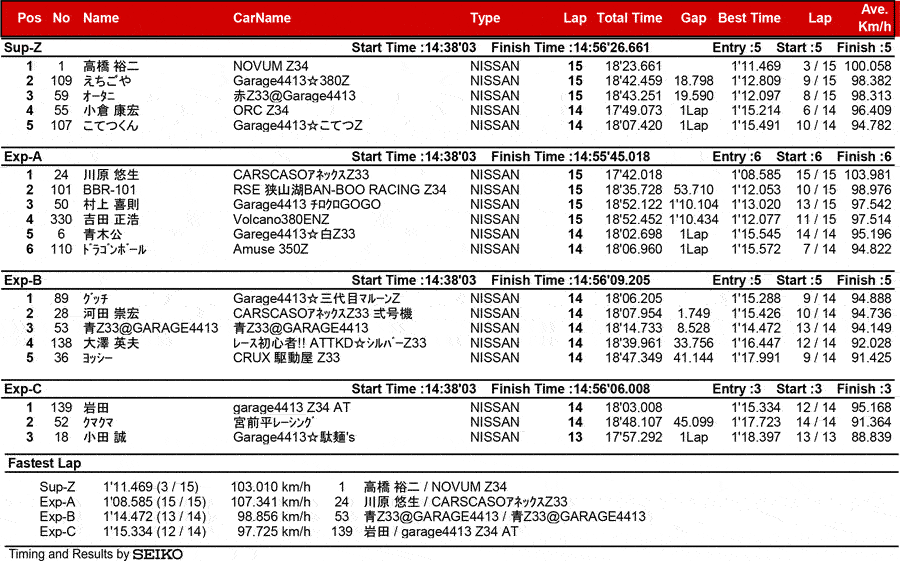Click the SEIKO logo in footer
The height and width of the screenshot is (561, 900).
coord(158,555)
